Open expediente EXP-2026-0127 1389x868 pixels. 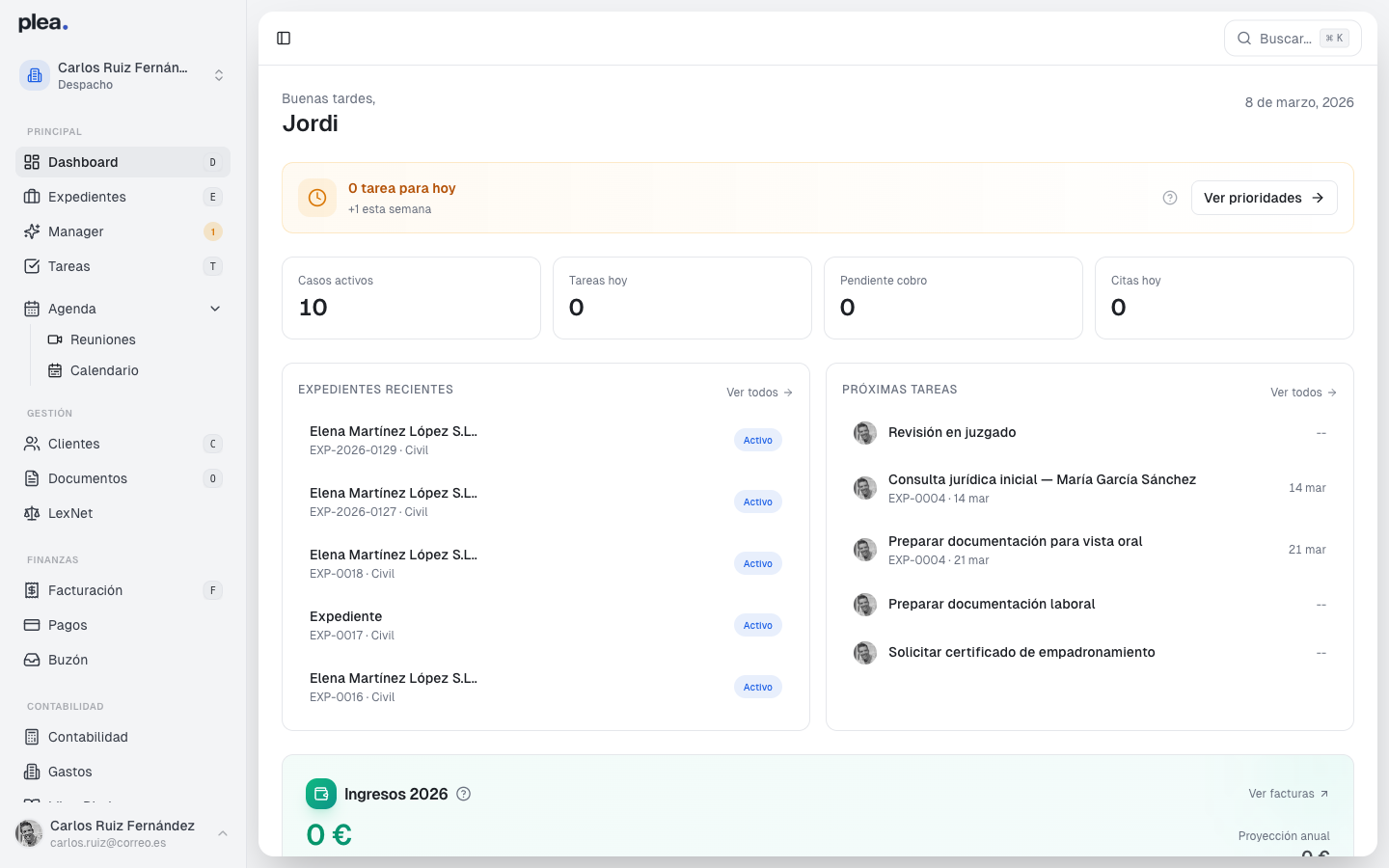(x=546, y=502)
